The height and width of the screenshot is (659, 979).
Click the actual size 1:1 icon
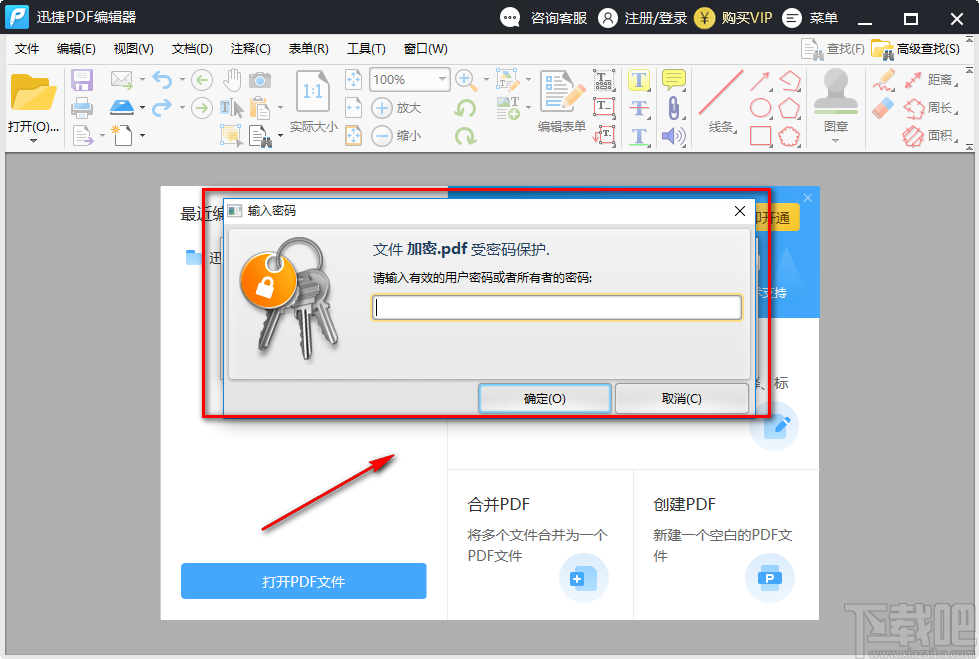313,92
